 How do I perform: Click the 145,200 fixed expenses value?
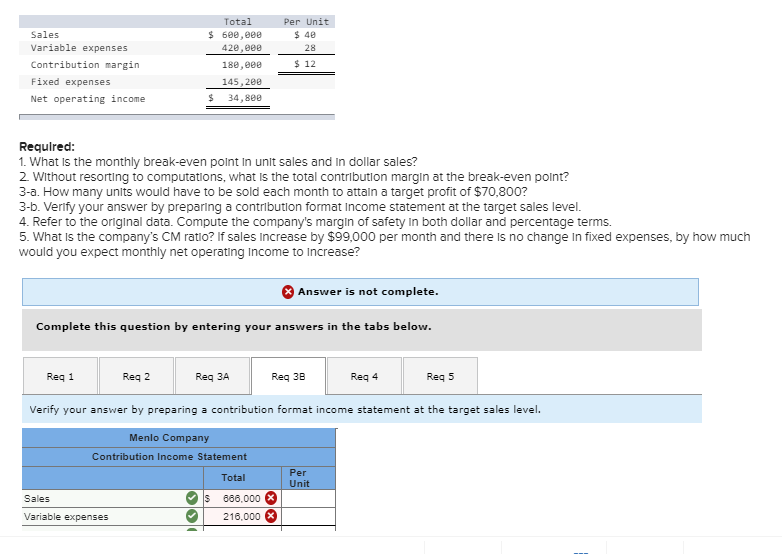click(x=241, y=82)
